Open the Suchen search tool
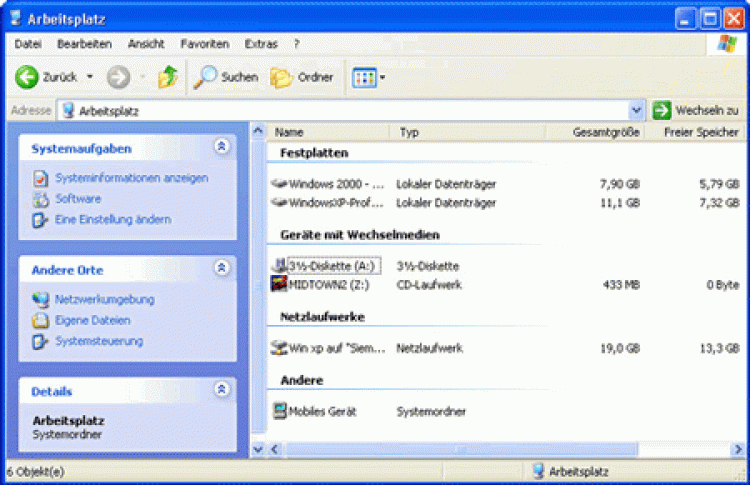This screenshot has height=485, width=750. (226, 77)
